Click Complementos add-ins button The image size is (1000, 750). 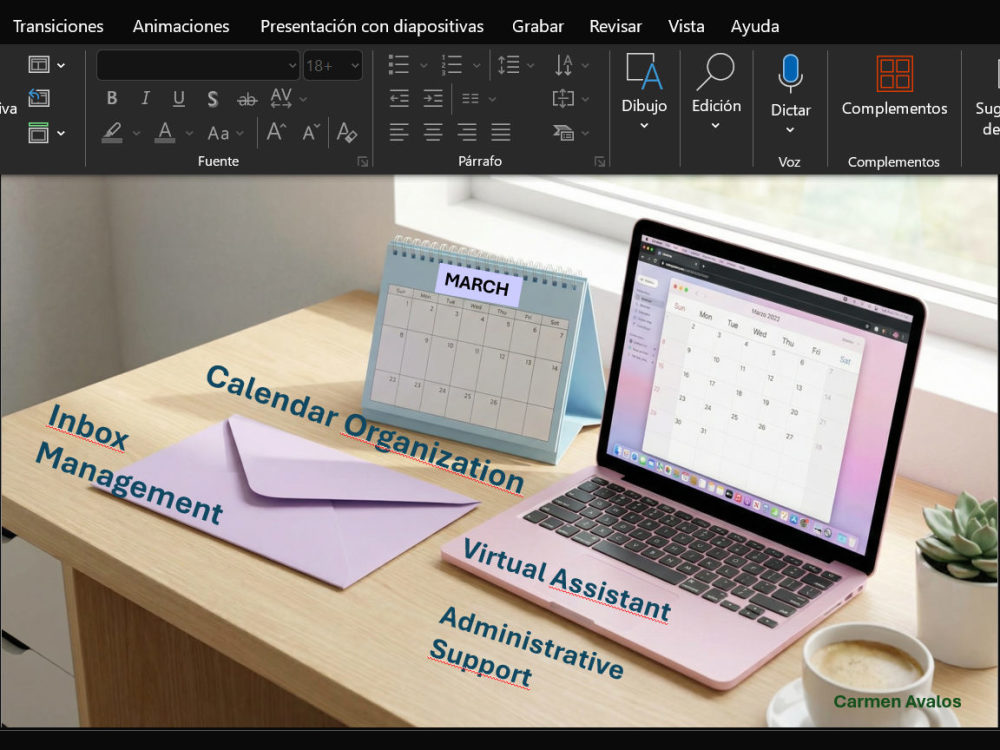tap(894, 86)
